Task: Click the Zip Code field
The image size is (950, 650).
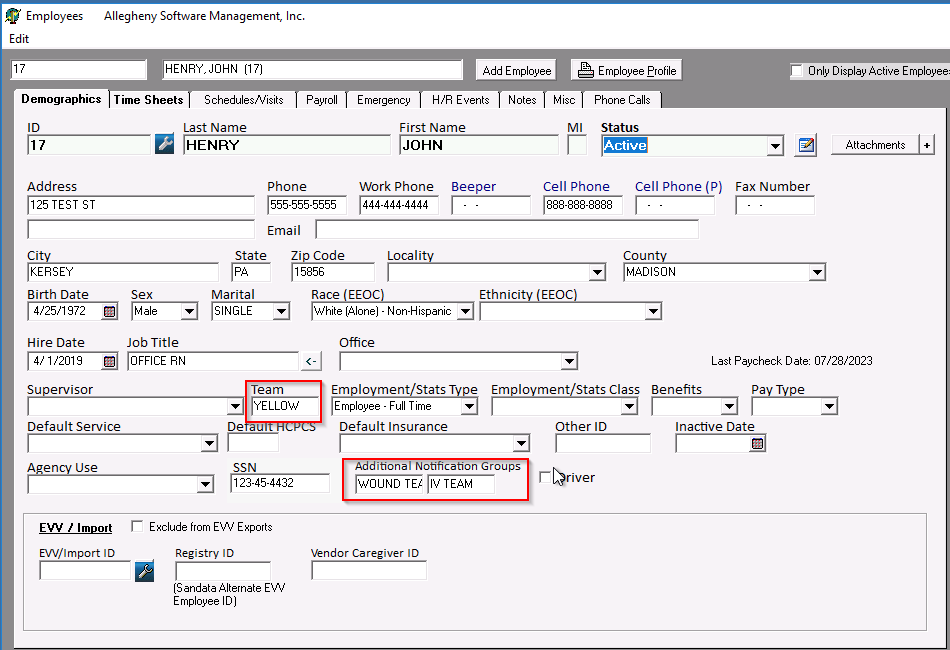Action: pyautogui.click(x=333, y=273)
